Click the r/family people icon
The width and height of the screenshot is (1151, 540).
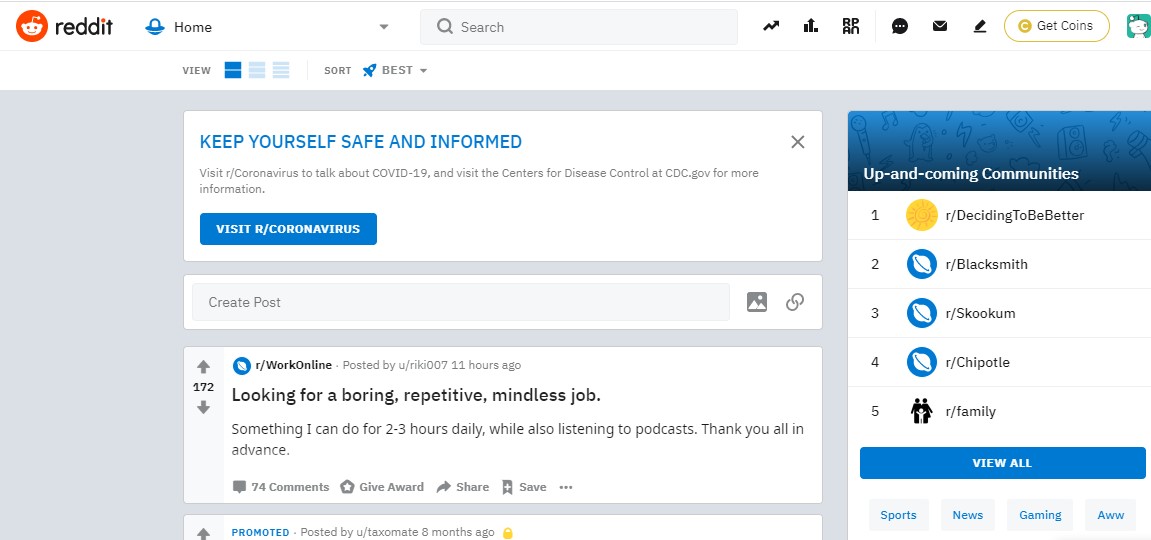pos(922,412)
